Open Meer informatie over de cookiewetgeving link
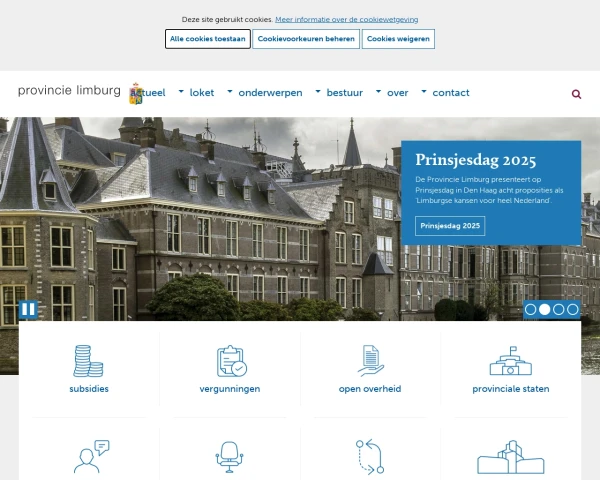This screenshot has height=480, width=600. pyautogui.click(x=347, y=20)
